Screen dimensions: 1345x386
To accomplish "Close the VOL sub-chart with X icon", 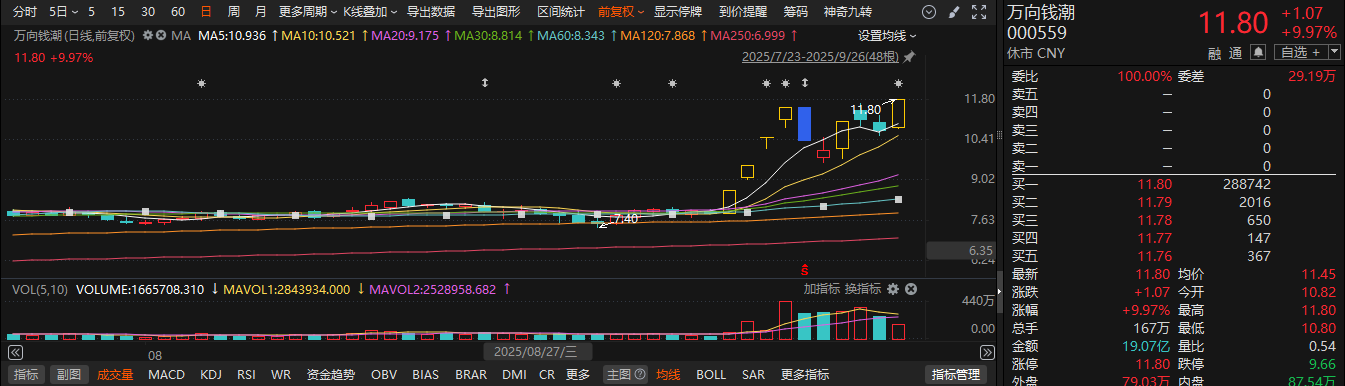I will point(911,289).
